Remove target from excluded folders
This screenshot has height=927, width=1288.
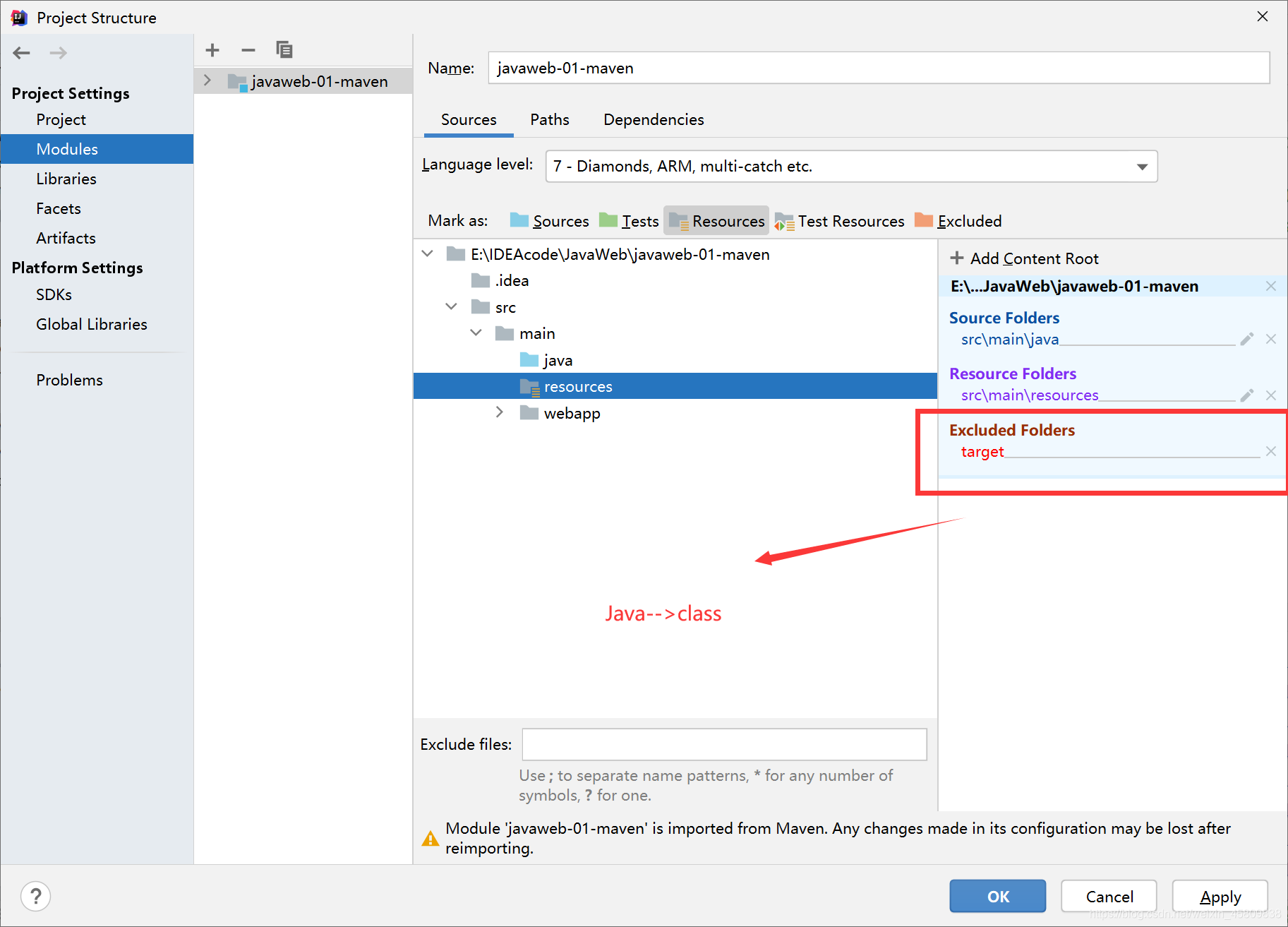click(x=1270, y=452)
